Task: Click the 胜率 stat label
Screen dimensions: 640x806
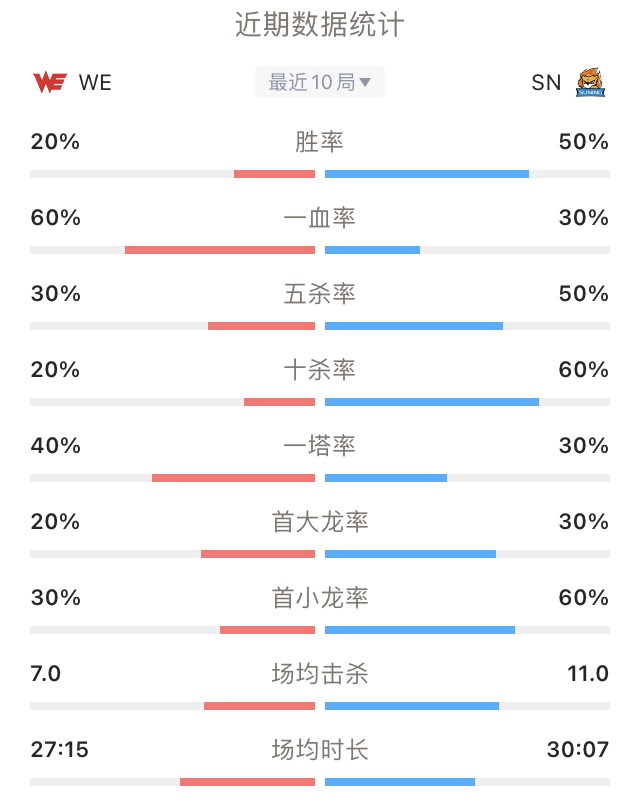Action: tap(319, 141)
